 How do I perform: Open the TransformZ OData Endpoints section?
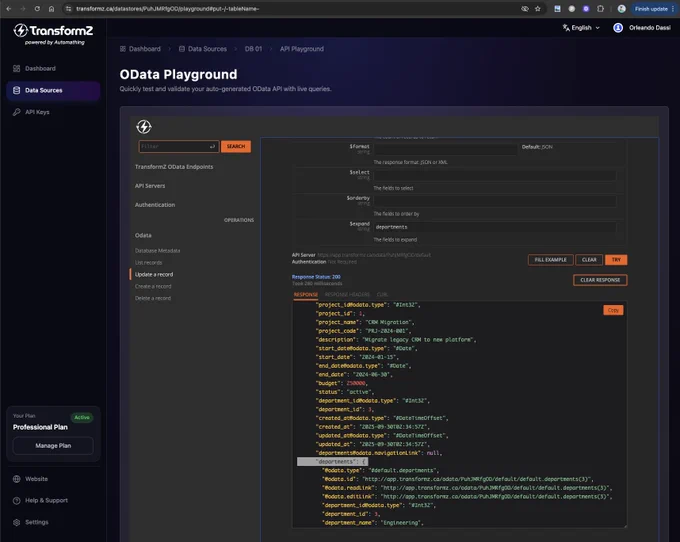174,167
